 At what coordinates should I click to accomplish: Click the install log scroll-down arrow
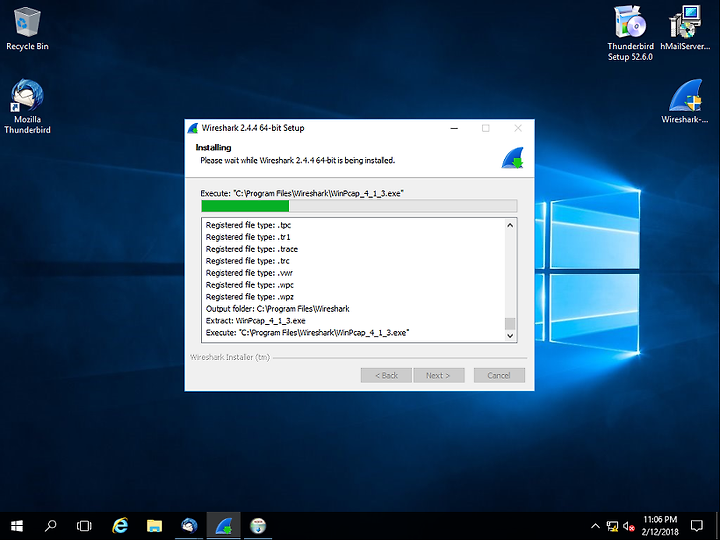pyautogui.click(x=510, y=336)
